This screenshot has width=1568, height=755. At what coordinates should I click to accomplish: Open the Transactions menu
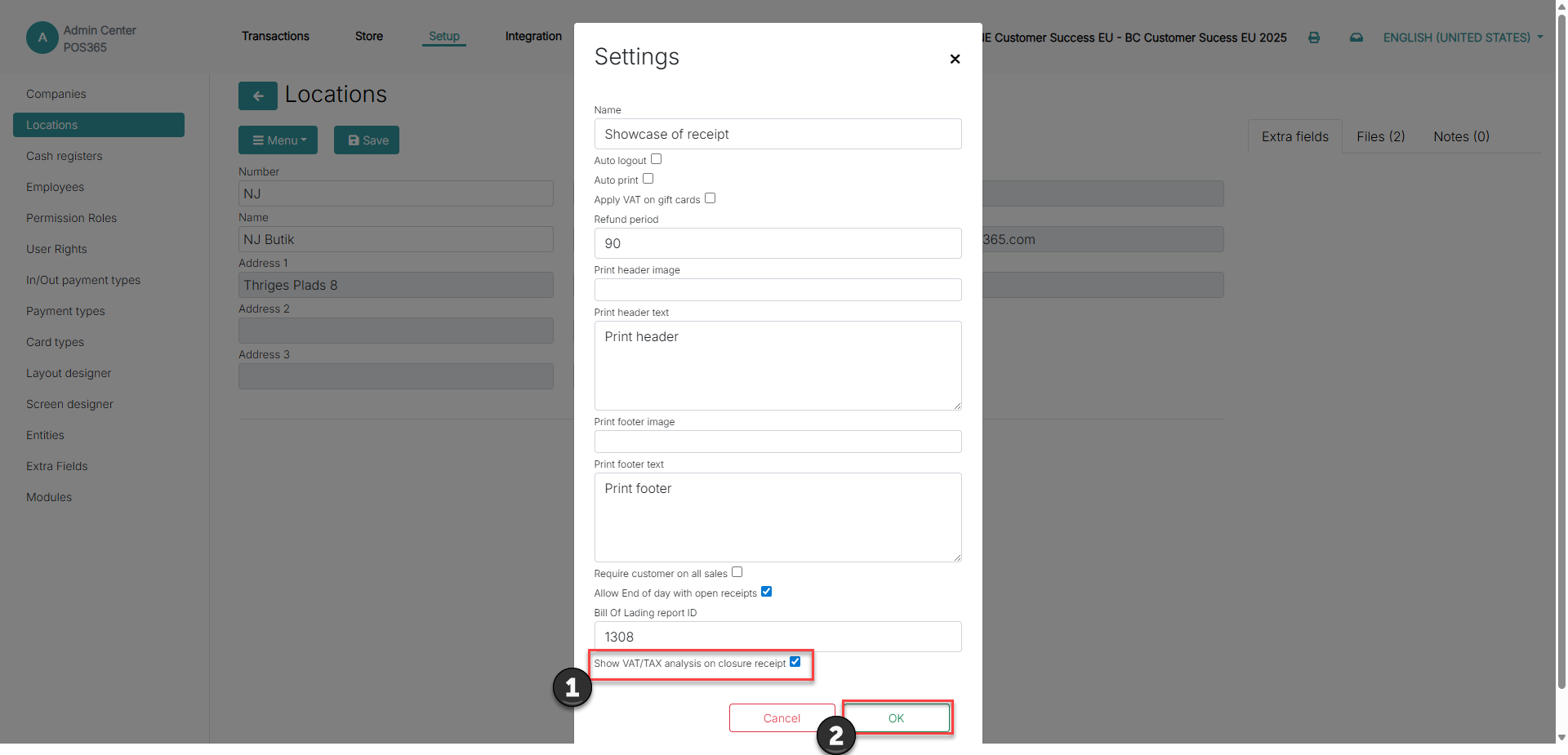pyautogui.click(x=275, y=36)
